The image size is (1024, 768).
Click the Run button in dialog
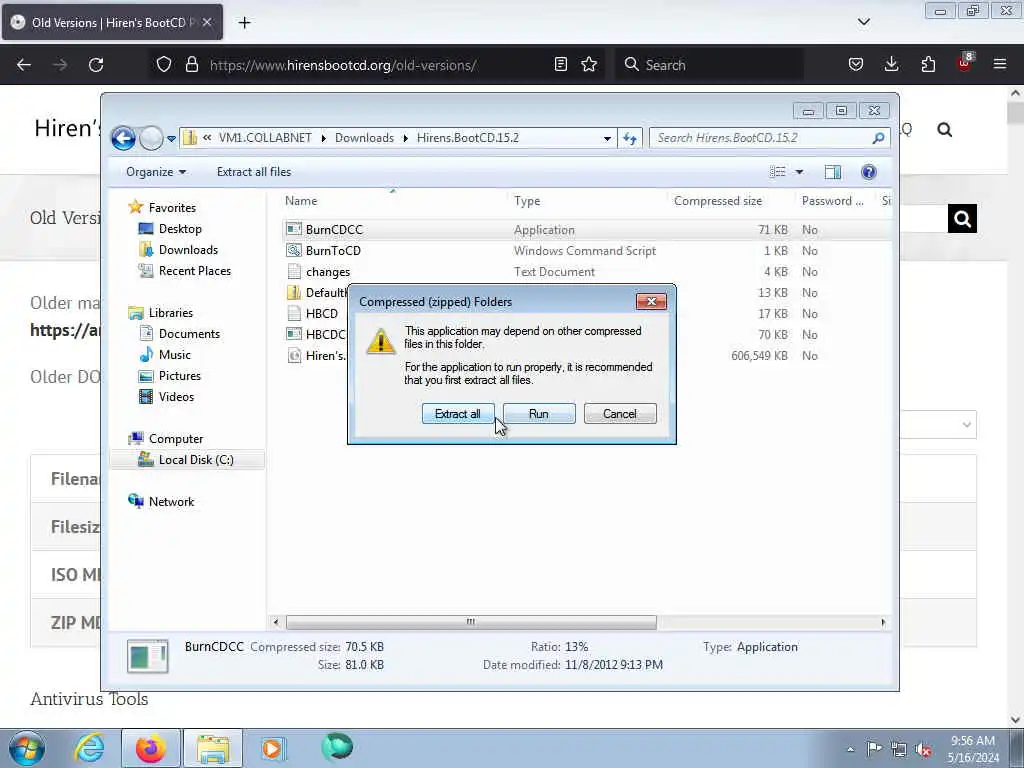pos(539,414)
